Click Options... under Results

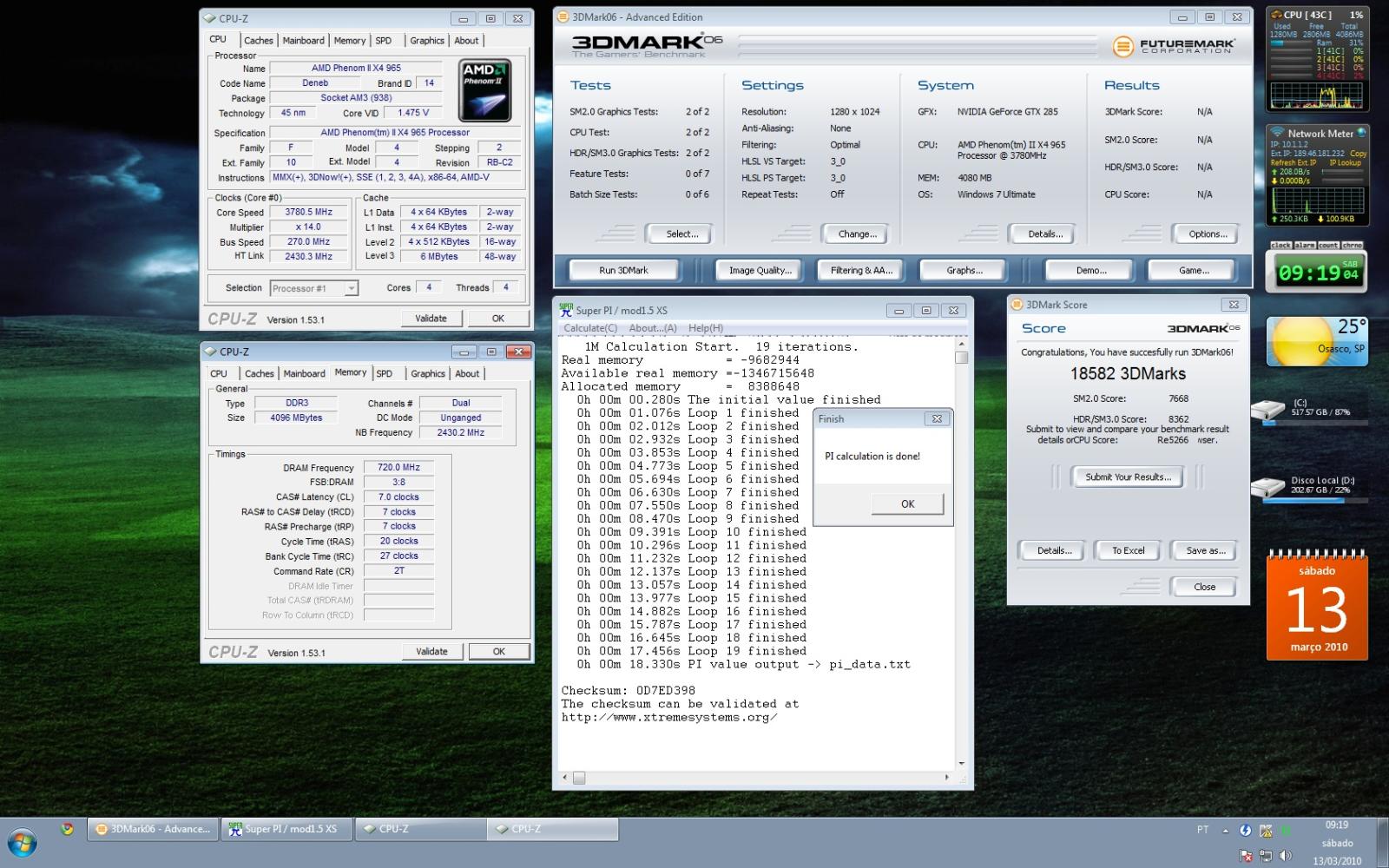[1208, 233]
